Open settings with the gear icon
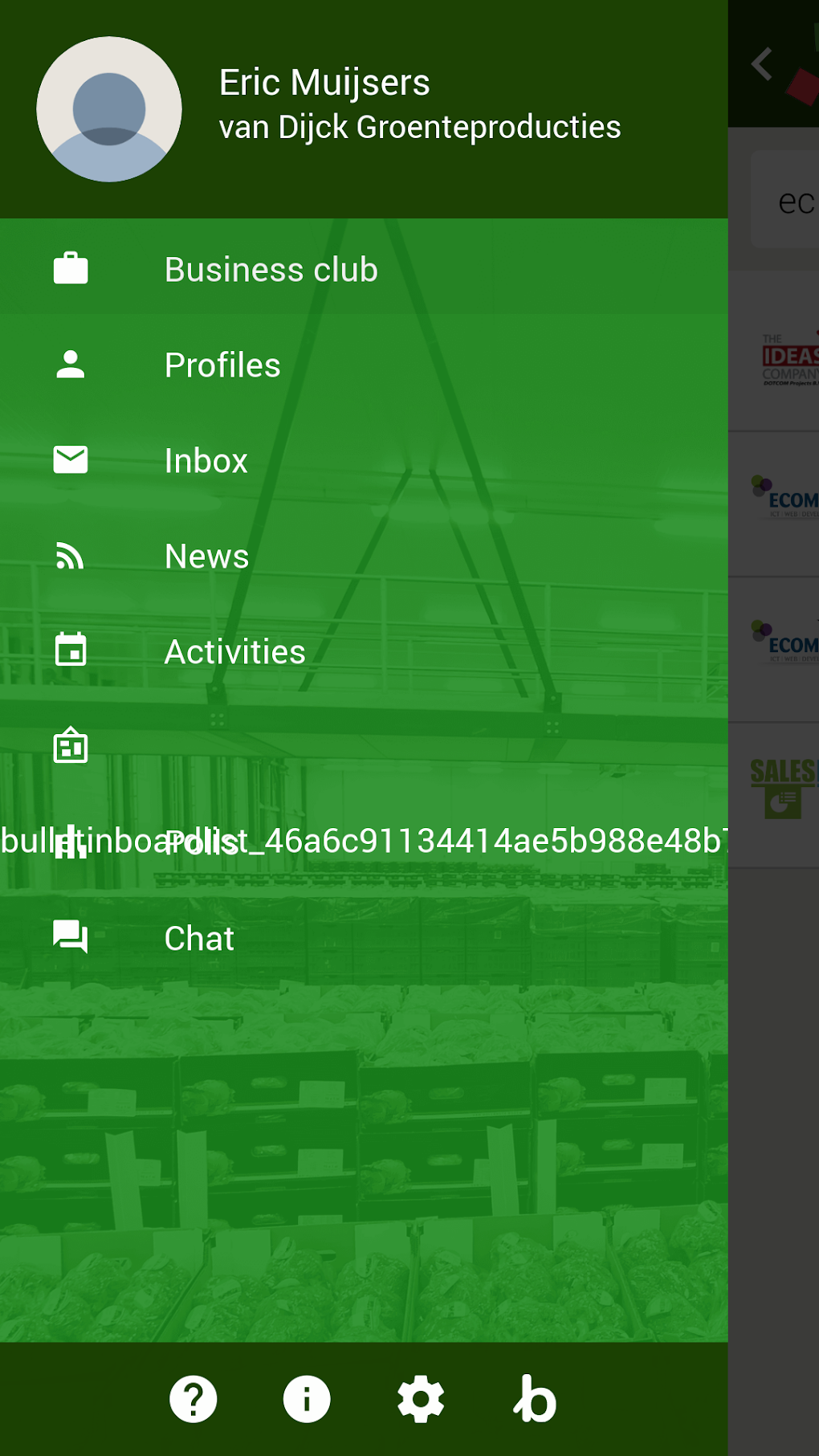This screenshot has width=819, height=1456. (421, 1399)
